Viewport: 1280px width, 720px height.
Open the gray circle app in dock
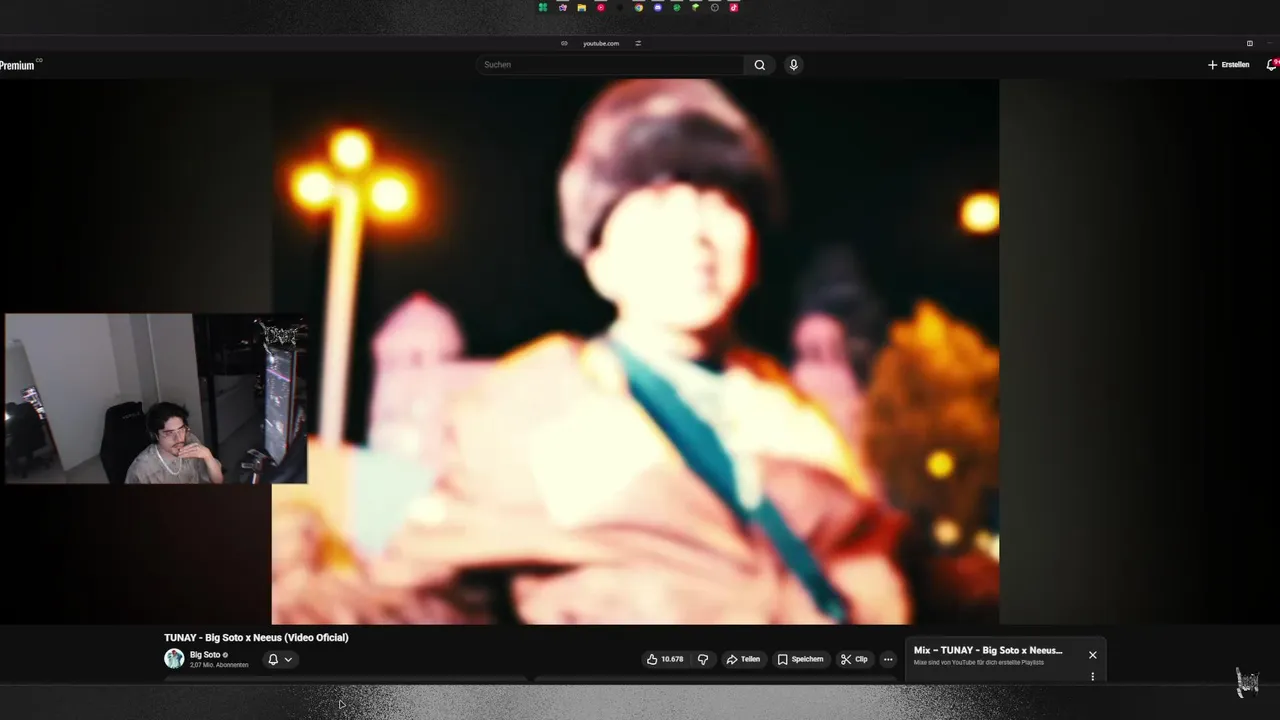click(715, 7)
